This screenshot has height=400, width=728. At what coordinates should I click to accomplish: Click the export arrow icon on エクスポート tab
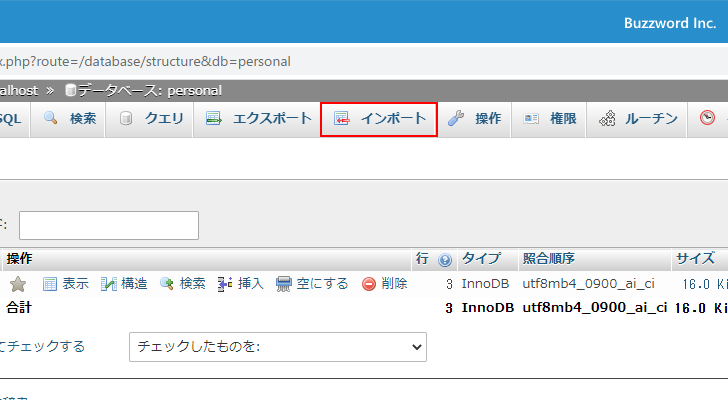214,118
